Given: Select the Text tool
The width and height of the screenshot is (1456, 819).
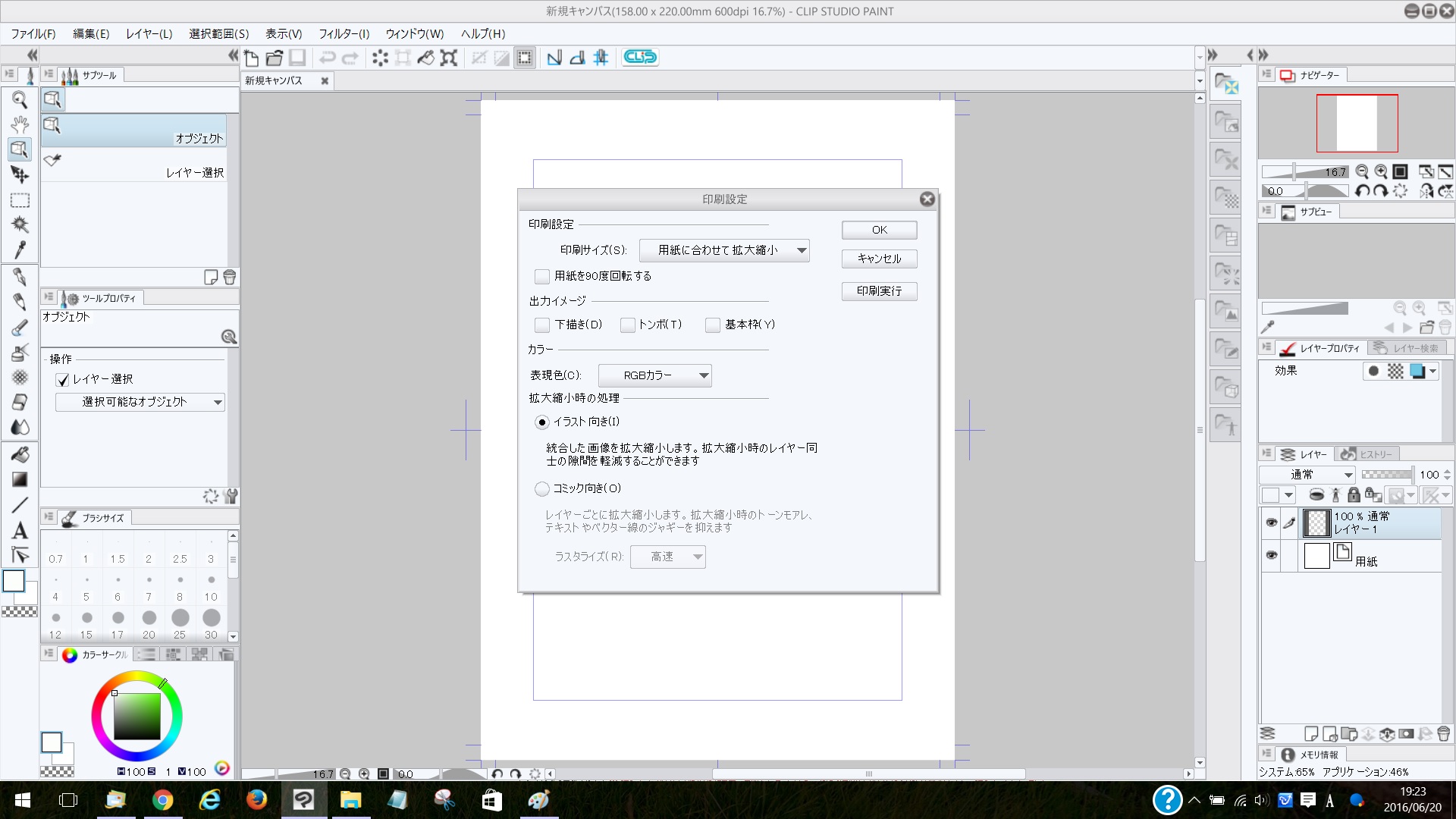Looking at the screenshot, I should (20, 530).
